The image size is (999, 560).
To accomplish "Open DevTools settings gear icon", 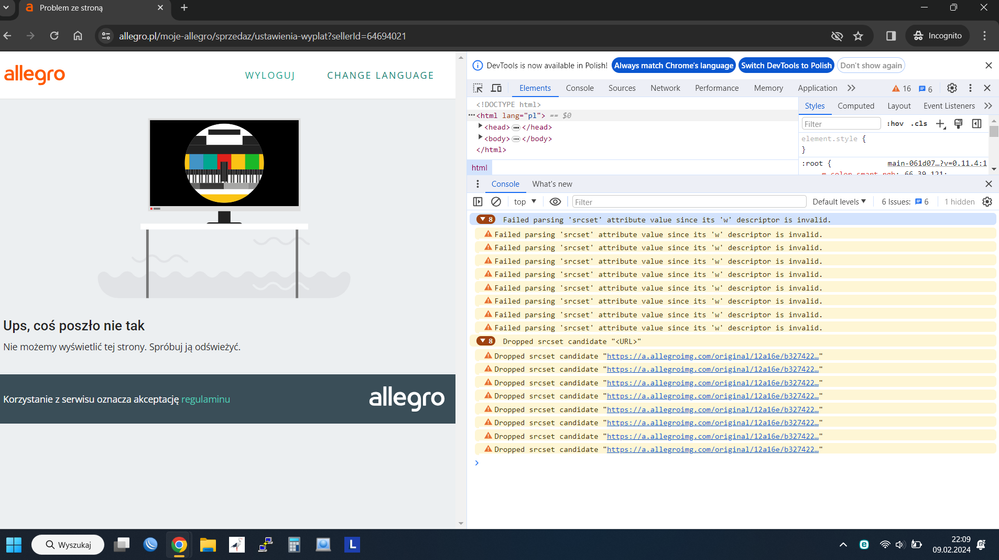I will point(952,88).
